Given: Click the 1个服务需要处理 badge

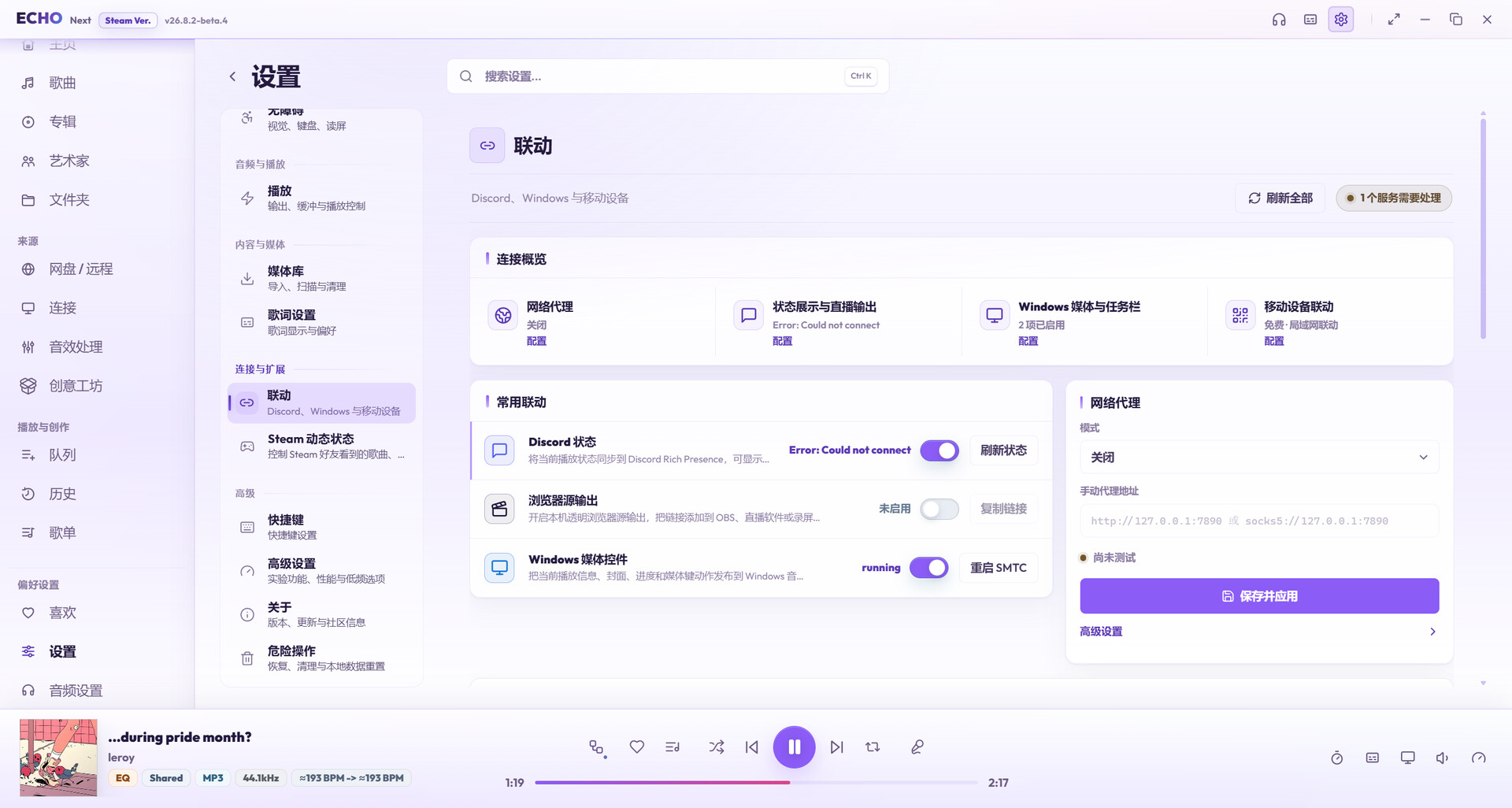Looking at the screenshot, I should [1394, 198].
